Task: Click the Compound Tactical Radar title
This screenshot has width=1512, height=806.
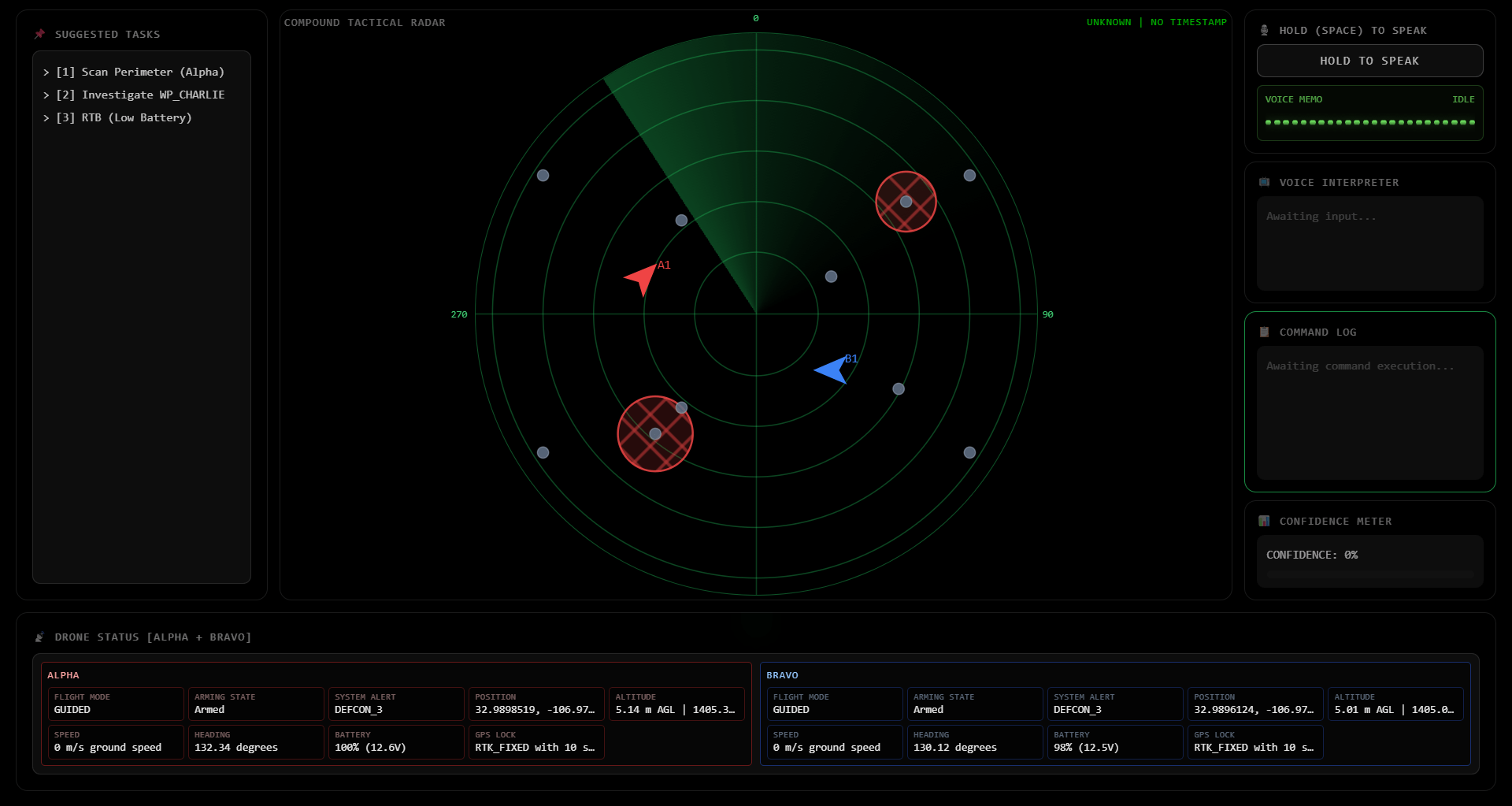Action: pyautogui.click(x=365, y=22)
